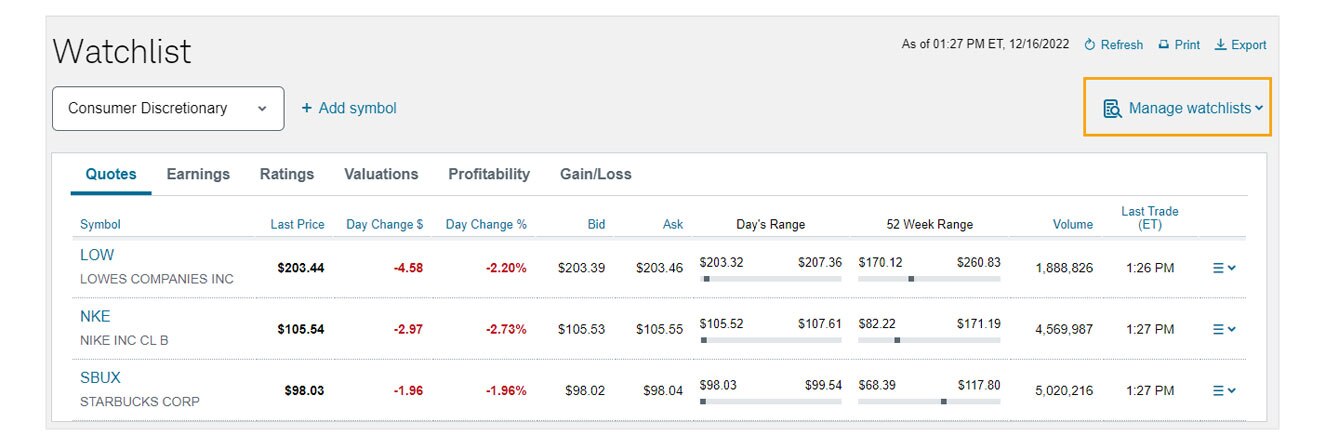
Task: Sort by Day Change % column header
Action: [486, 224]
